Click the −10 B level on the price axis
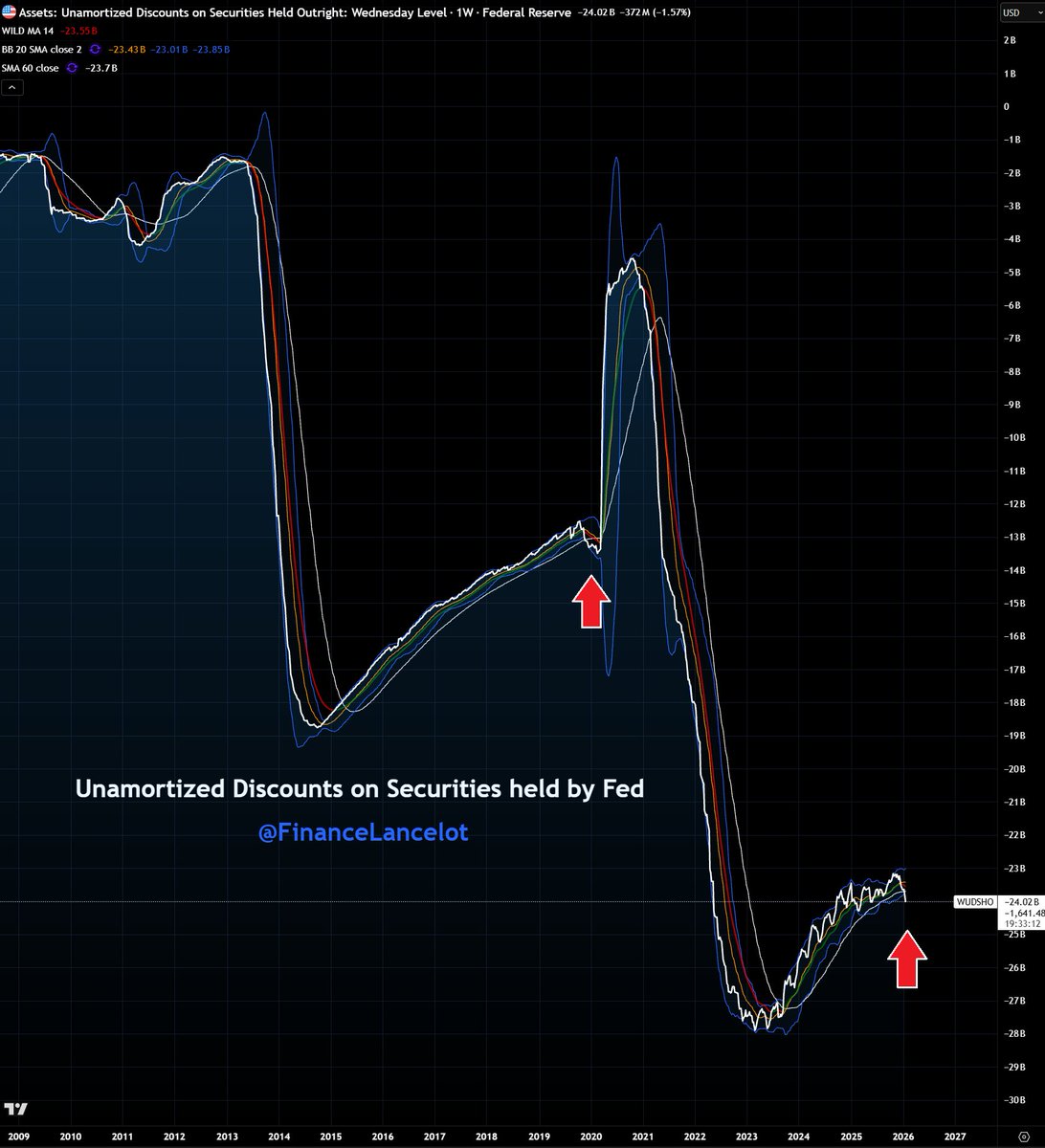The width and height of the screenshot is (1045, 1148). 1014,438
